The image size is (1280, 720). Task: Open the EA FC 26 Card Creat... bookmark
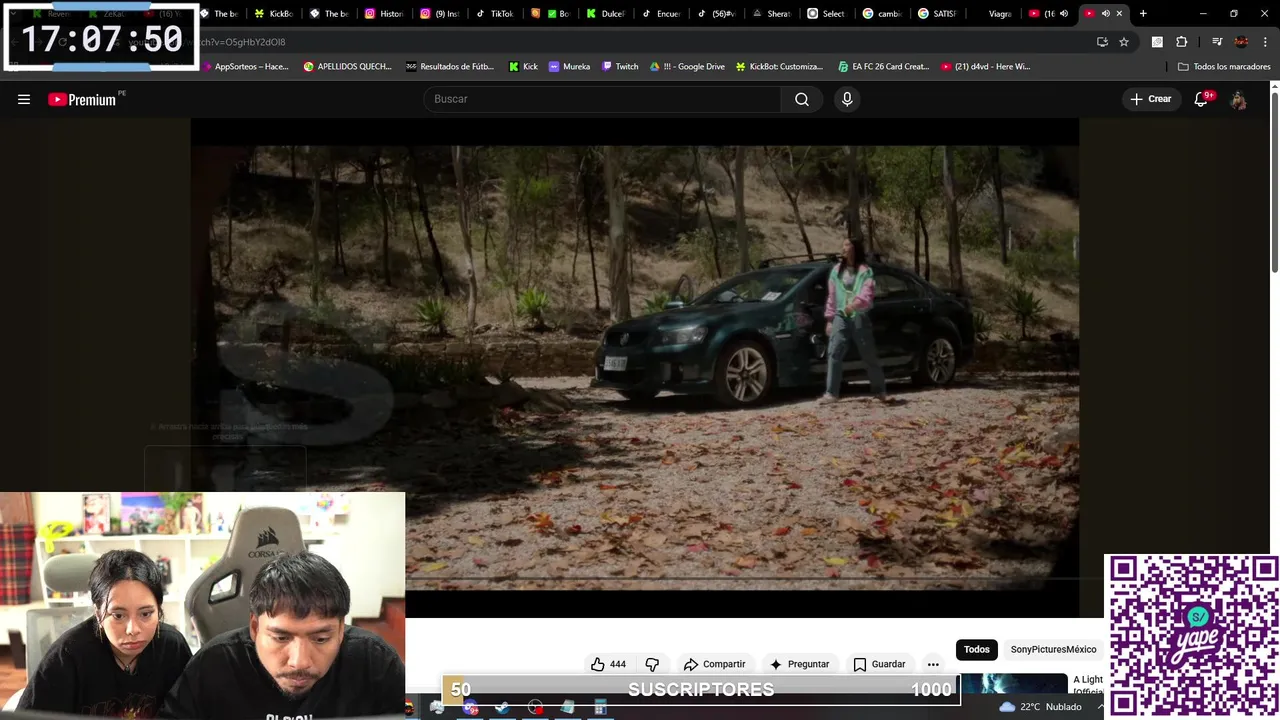click(883, 67)
